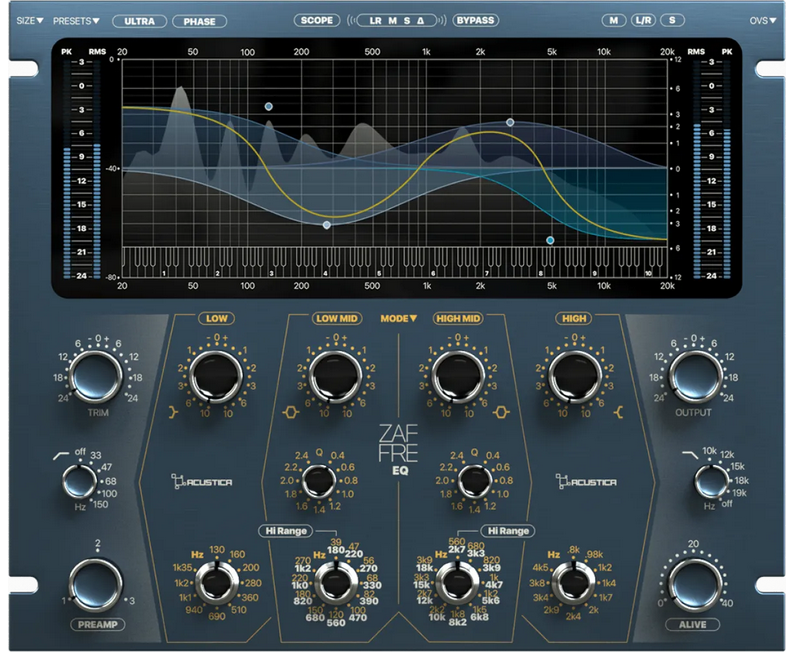Toggle Hi Range for the low mid band
Viewport: 789px width, 654px height.
(286, 531)
